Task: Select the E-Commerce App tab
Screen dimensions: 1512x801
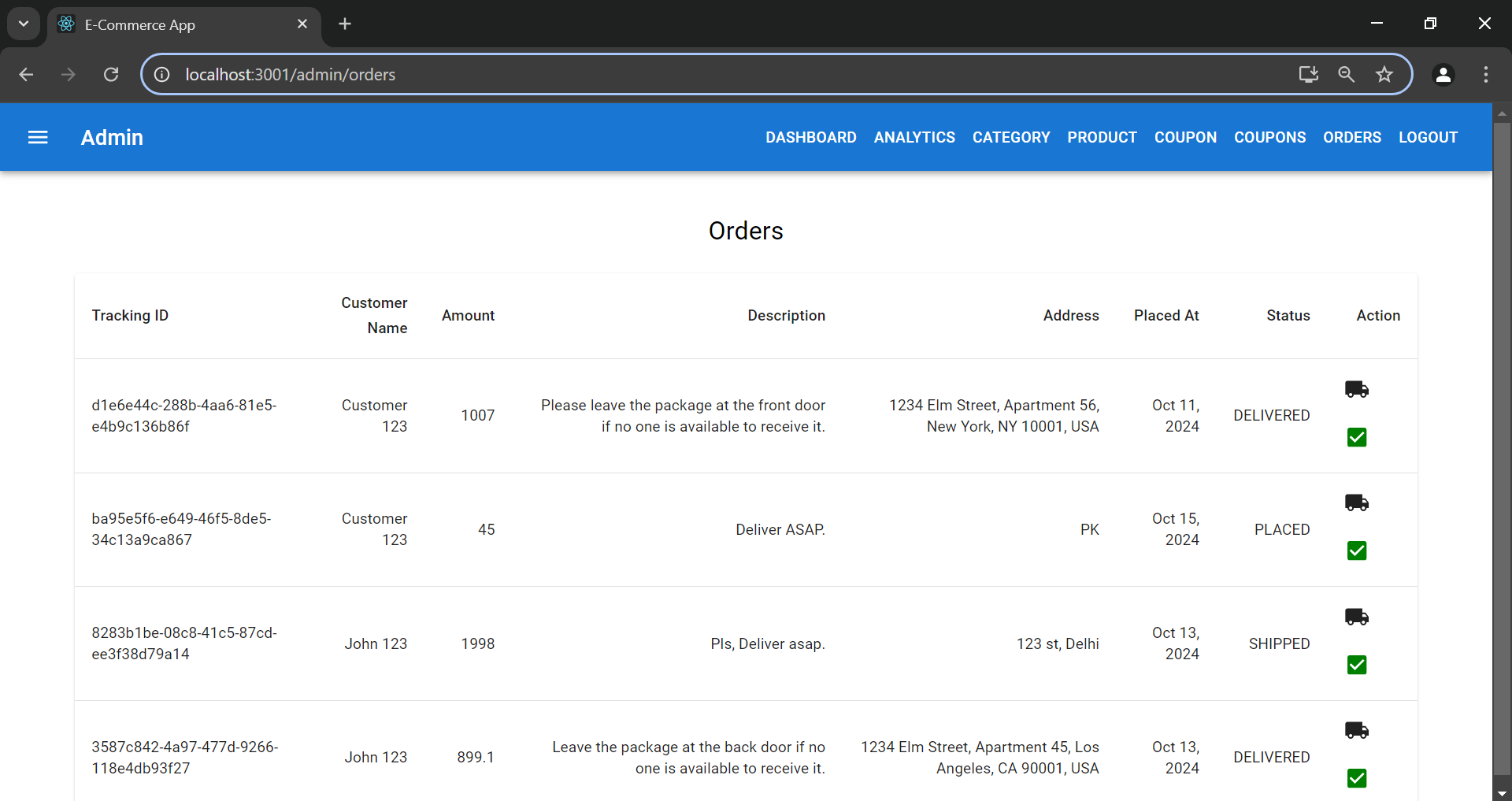Action: (x=184, y=24)
